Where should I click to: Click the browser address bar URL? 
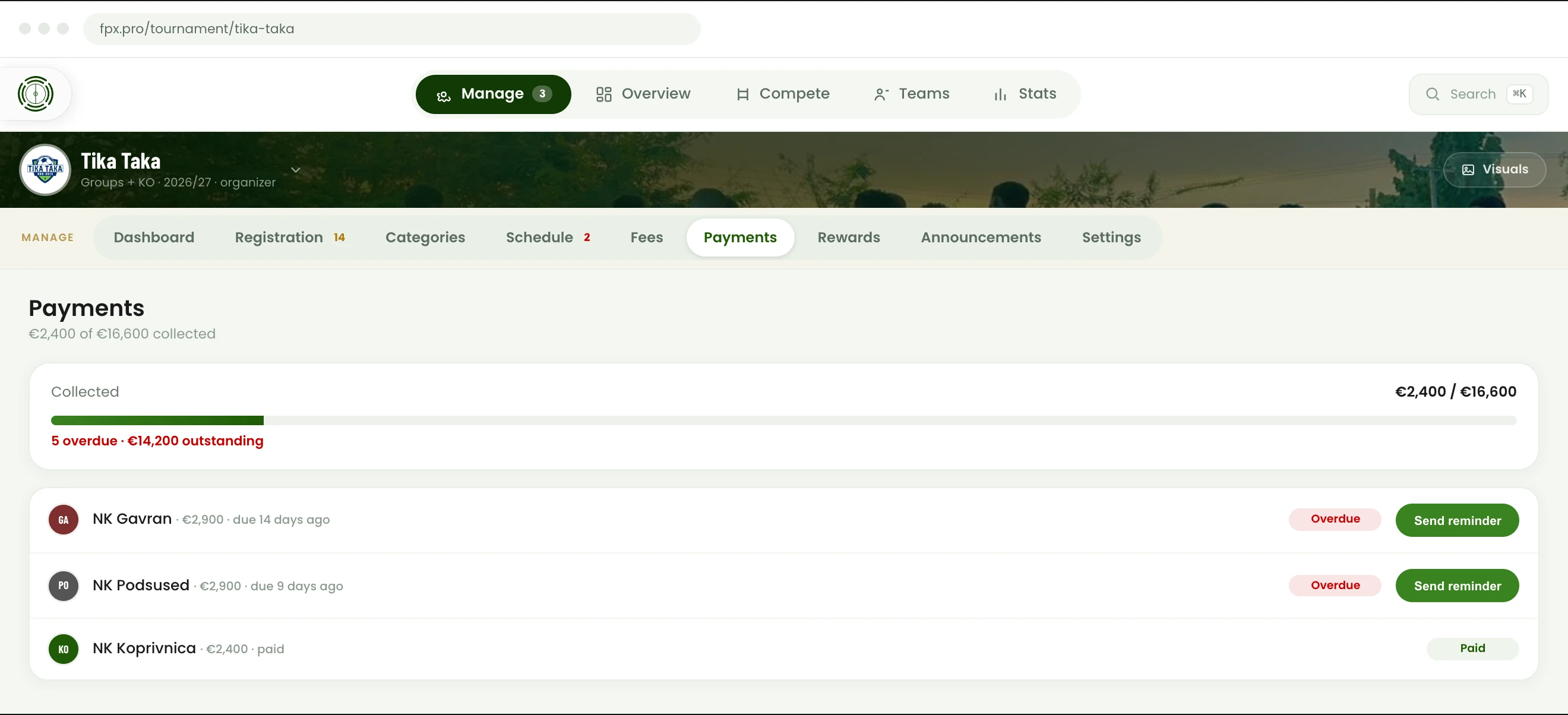tap(391, 29)
